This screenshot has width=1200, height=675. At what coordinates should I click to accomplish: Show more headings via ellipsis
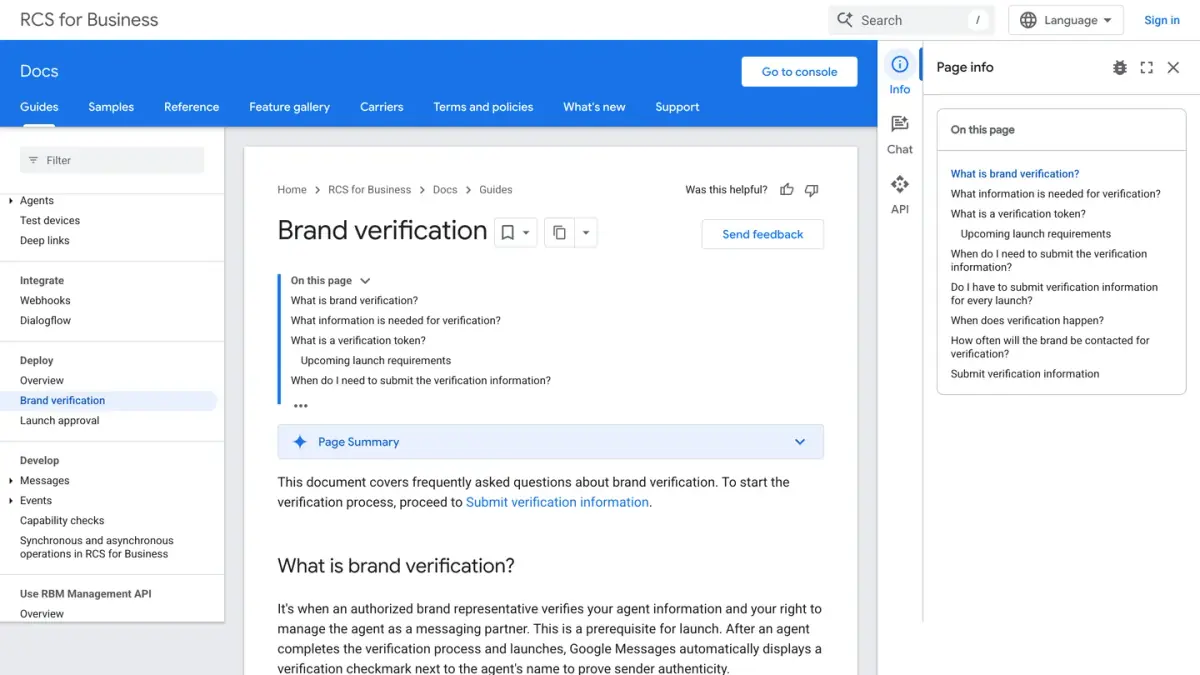(301, 406)
